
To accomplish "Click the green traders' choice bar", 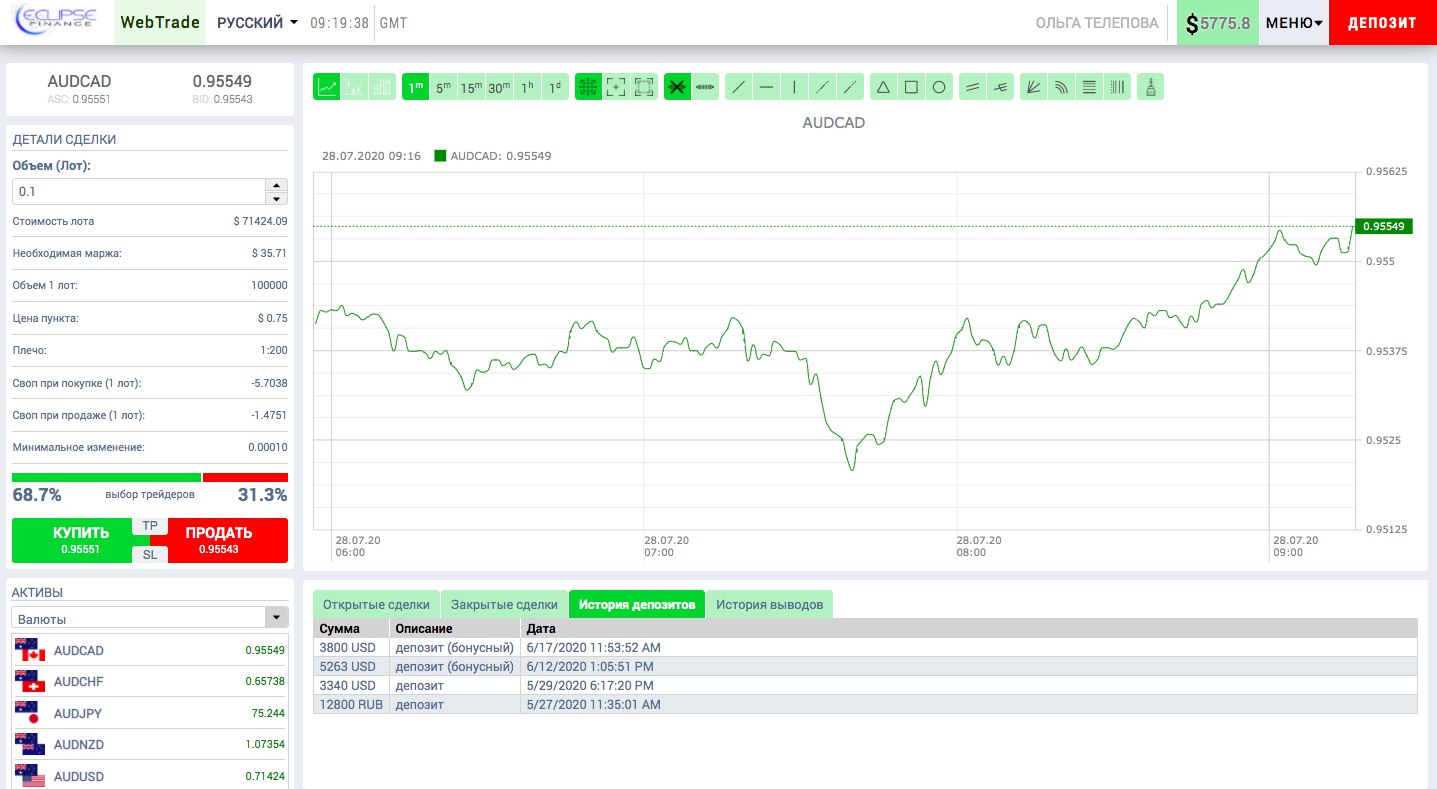I will pos(106,478).
